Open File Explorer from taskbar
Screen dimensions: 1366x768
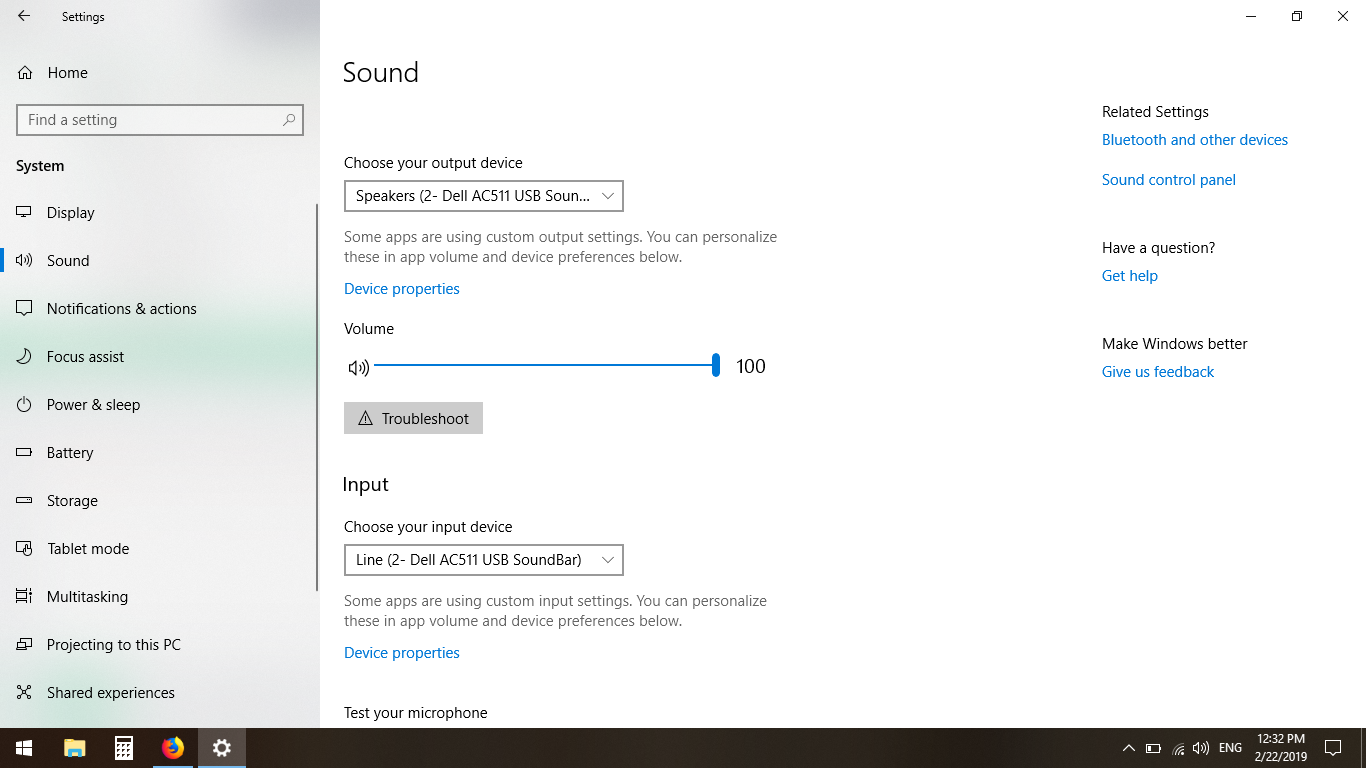pos(75,748)
